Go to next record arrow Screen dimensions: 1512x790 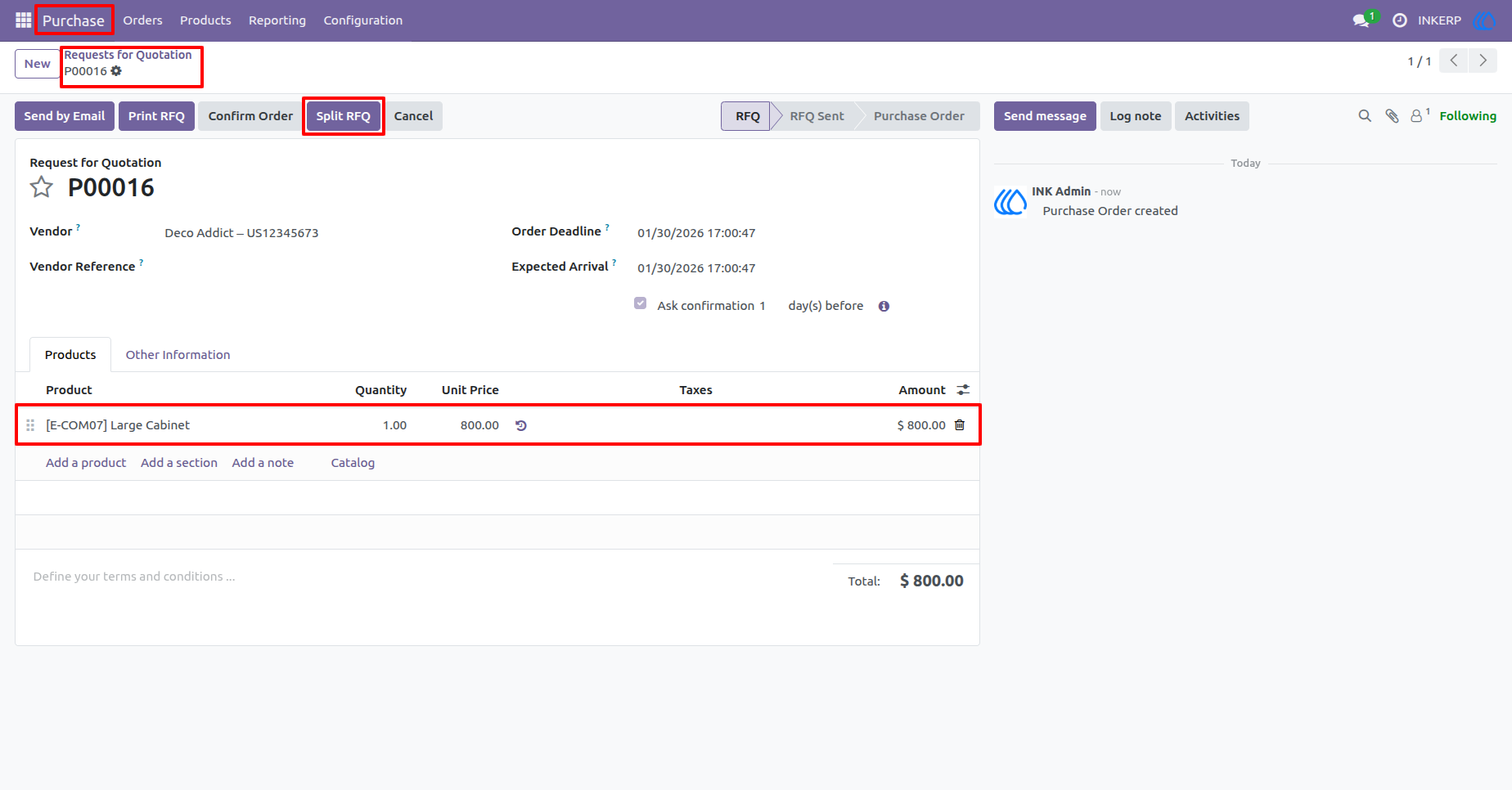coord(1483,61)
